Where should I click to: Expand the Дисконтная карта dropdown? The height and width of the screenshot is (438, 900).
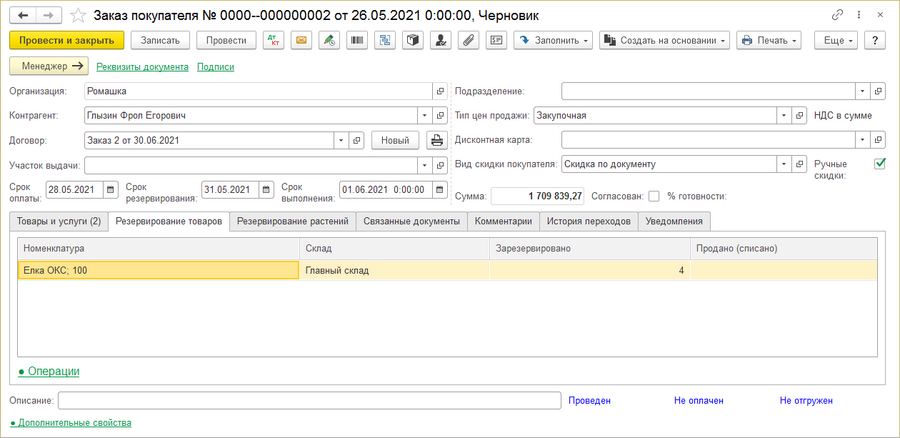(863, 140)
